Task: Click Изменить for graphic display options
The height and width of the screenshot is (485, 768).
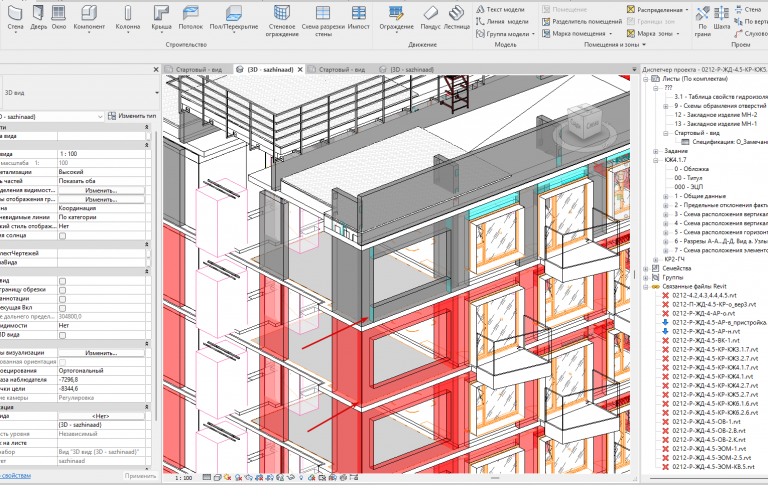Action: point(101,199)
